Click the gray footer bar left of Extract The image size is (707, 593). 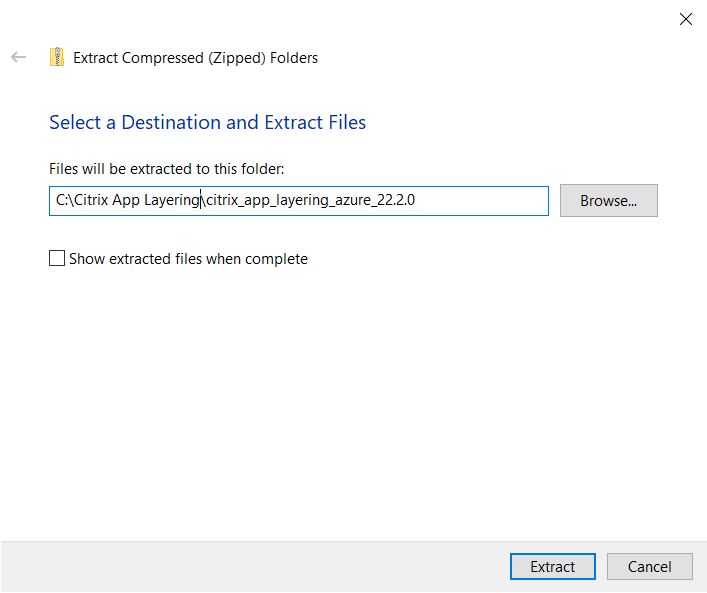pyautogui.click(x=250, y=567)
